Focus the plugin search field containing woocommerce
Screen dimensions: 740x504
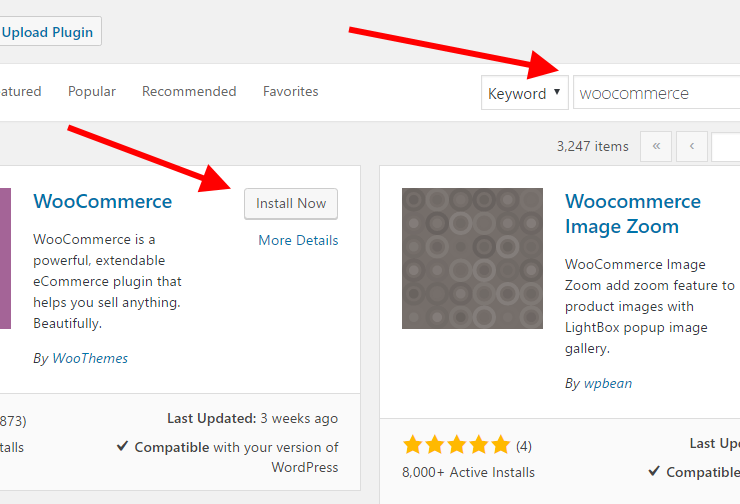(656, 93)
